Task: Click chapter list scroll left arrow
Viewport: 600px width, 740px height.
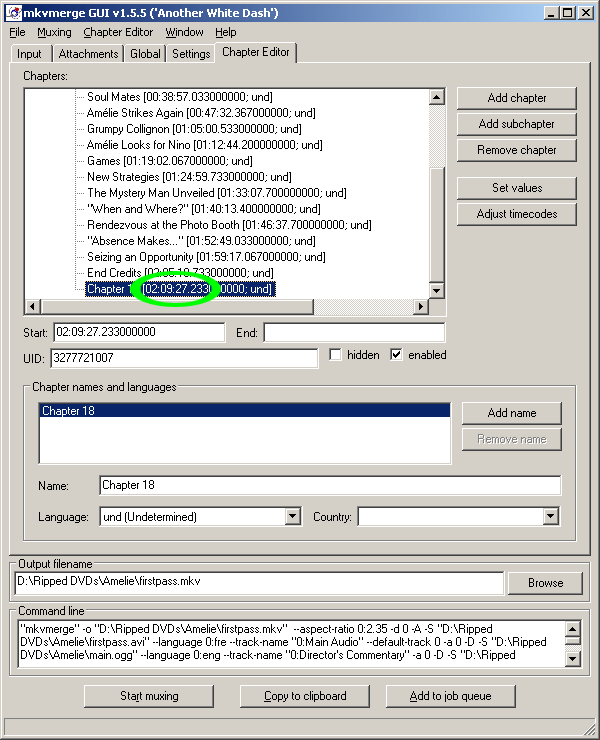Action: point(32,306)
